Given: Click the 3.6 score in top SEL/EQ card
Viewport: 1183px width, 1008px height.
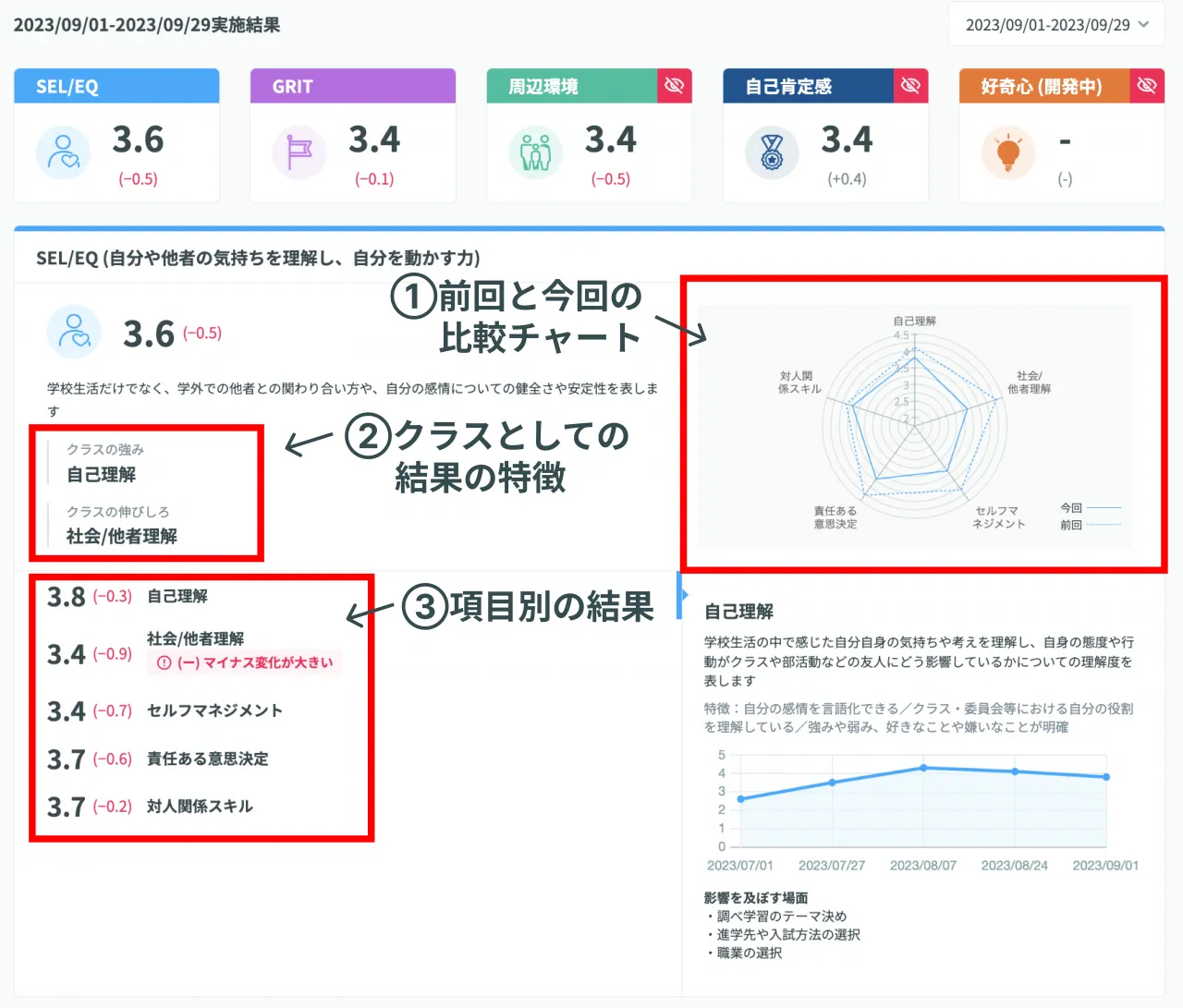Looking at the screenshot, I should click(x=138, y=140).
